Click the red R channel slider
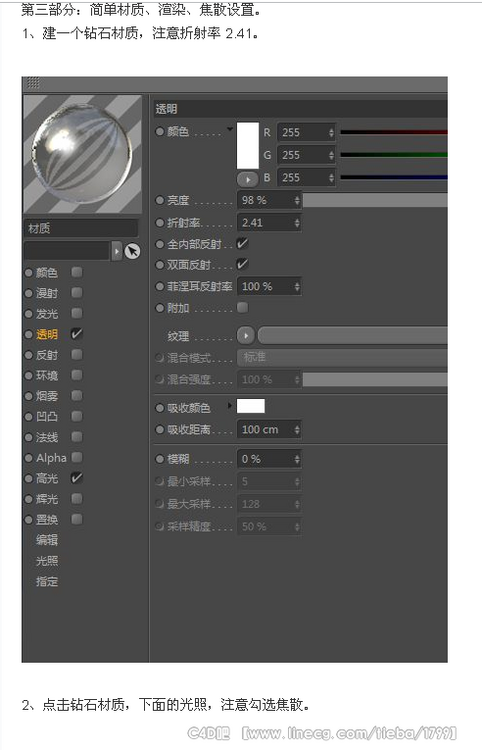The height and width of the screenshot is (750, 482). 394,132
